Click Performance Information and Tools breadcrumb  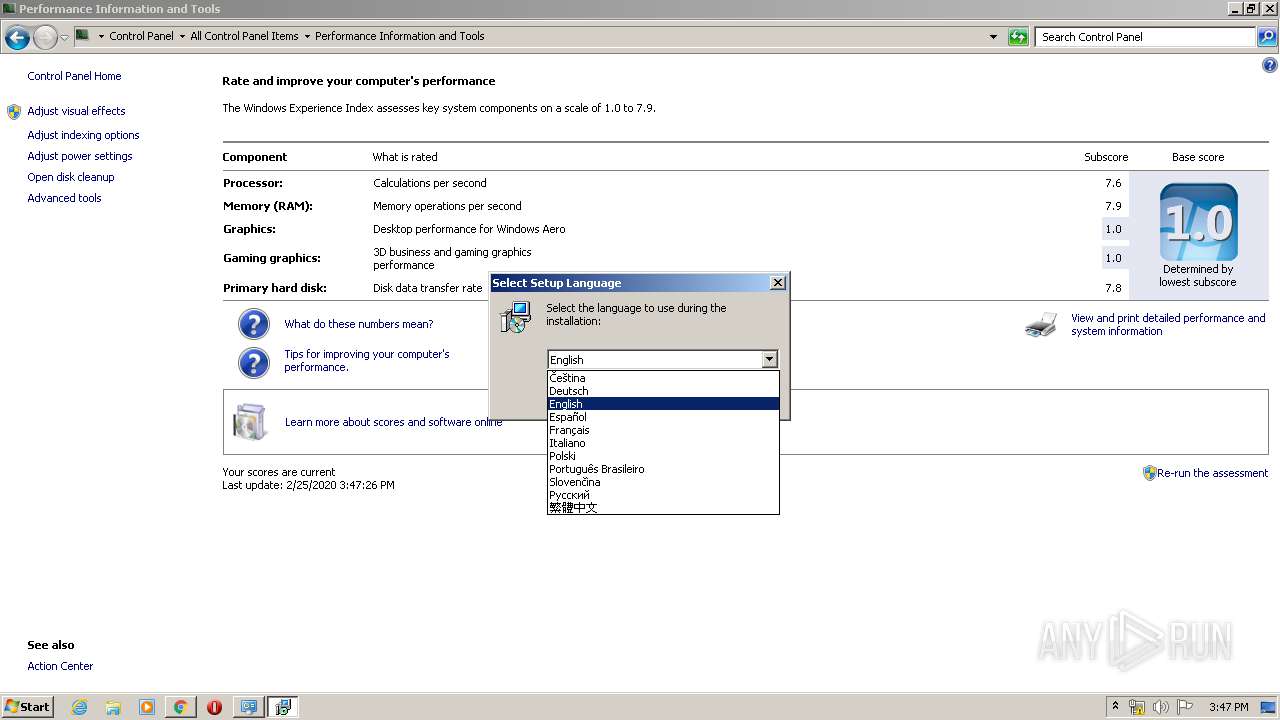point(399,36)
